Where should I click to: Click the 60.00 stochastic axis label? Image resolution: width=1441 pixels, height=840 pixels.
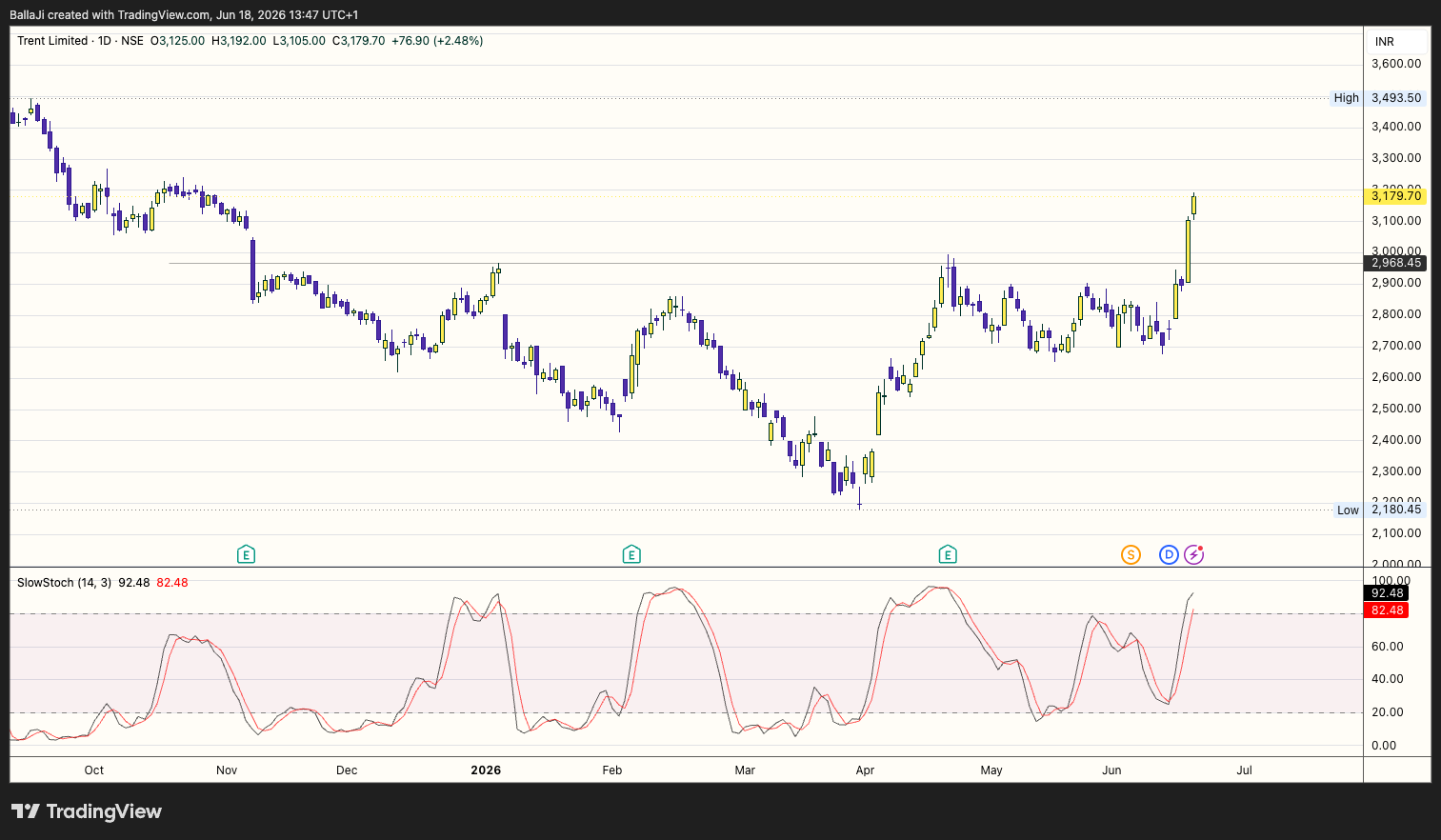point(1388,647)
